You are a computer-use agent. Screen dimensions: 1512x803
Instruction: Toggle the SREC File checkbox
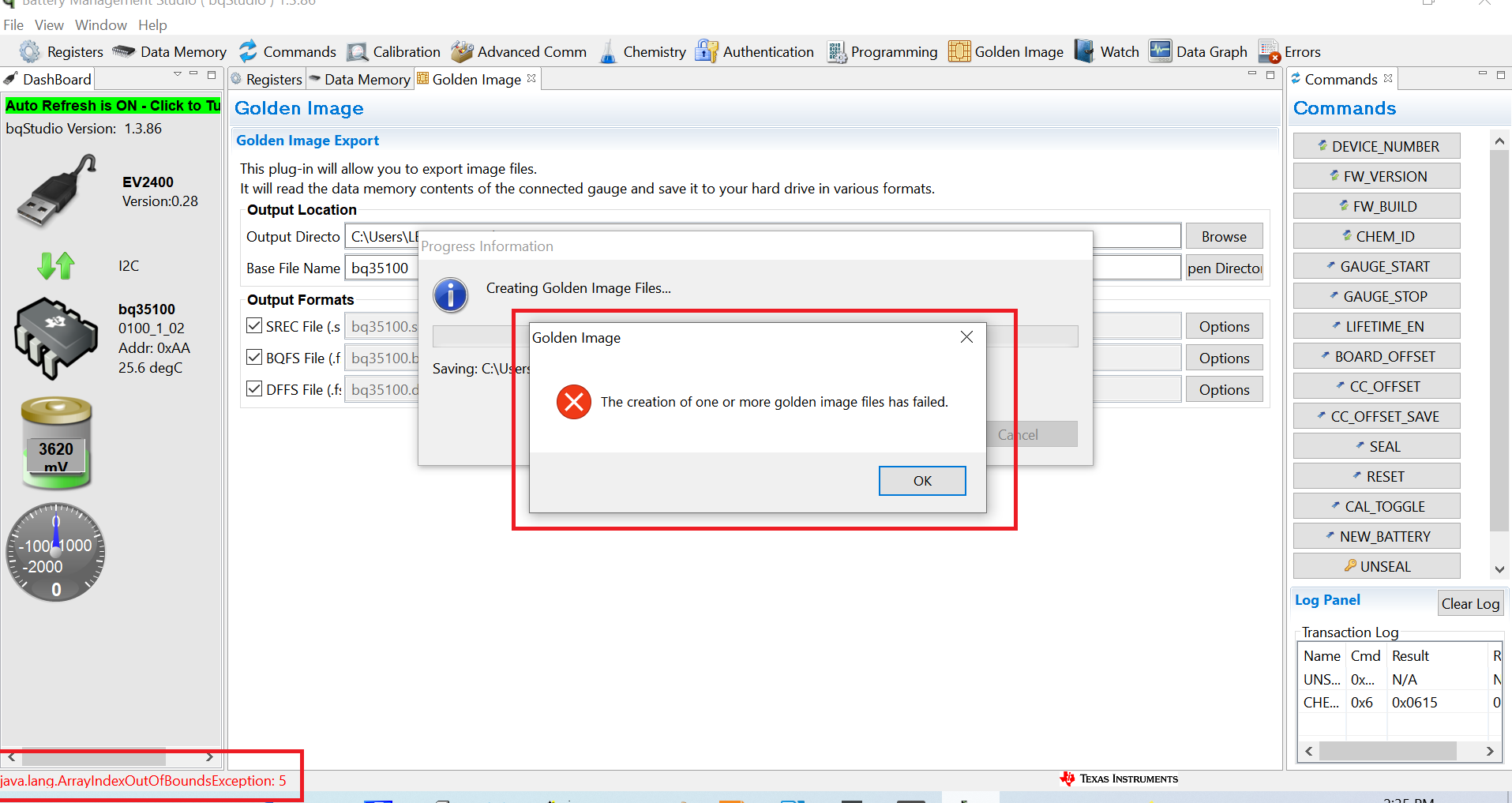pyautogui.click(x=254, y=325)
